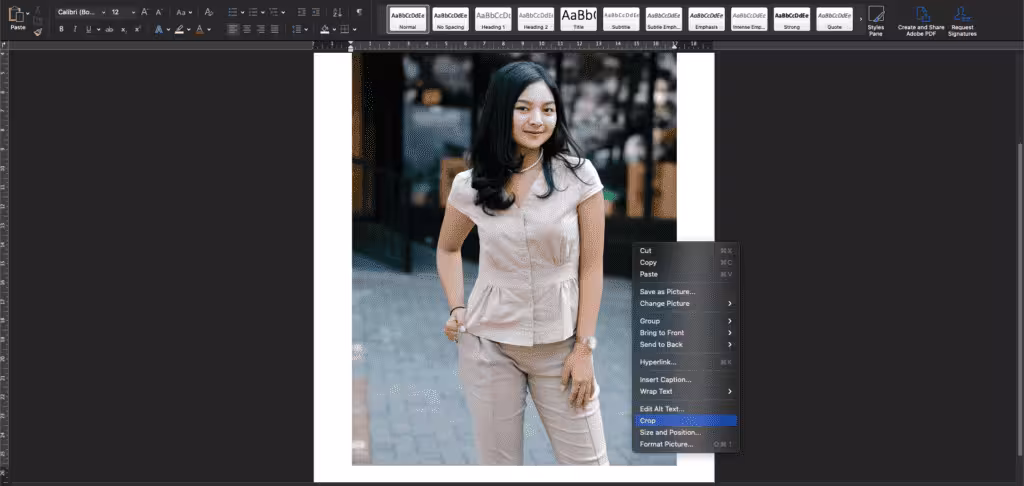Viewport: 1024px width, 486px height.
Task: Toggle Strikethrough formatting
Action: pos(109,29)
